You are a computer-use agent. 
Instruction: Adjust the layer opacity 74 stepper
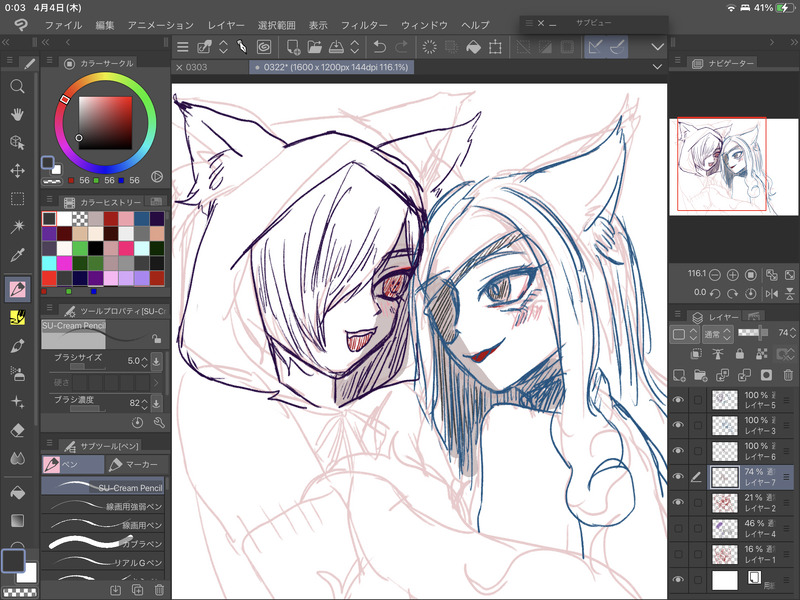793,333
